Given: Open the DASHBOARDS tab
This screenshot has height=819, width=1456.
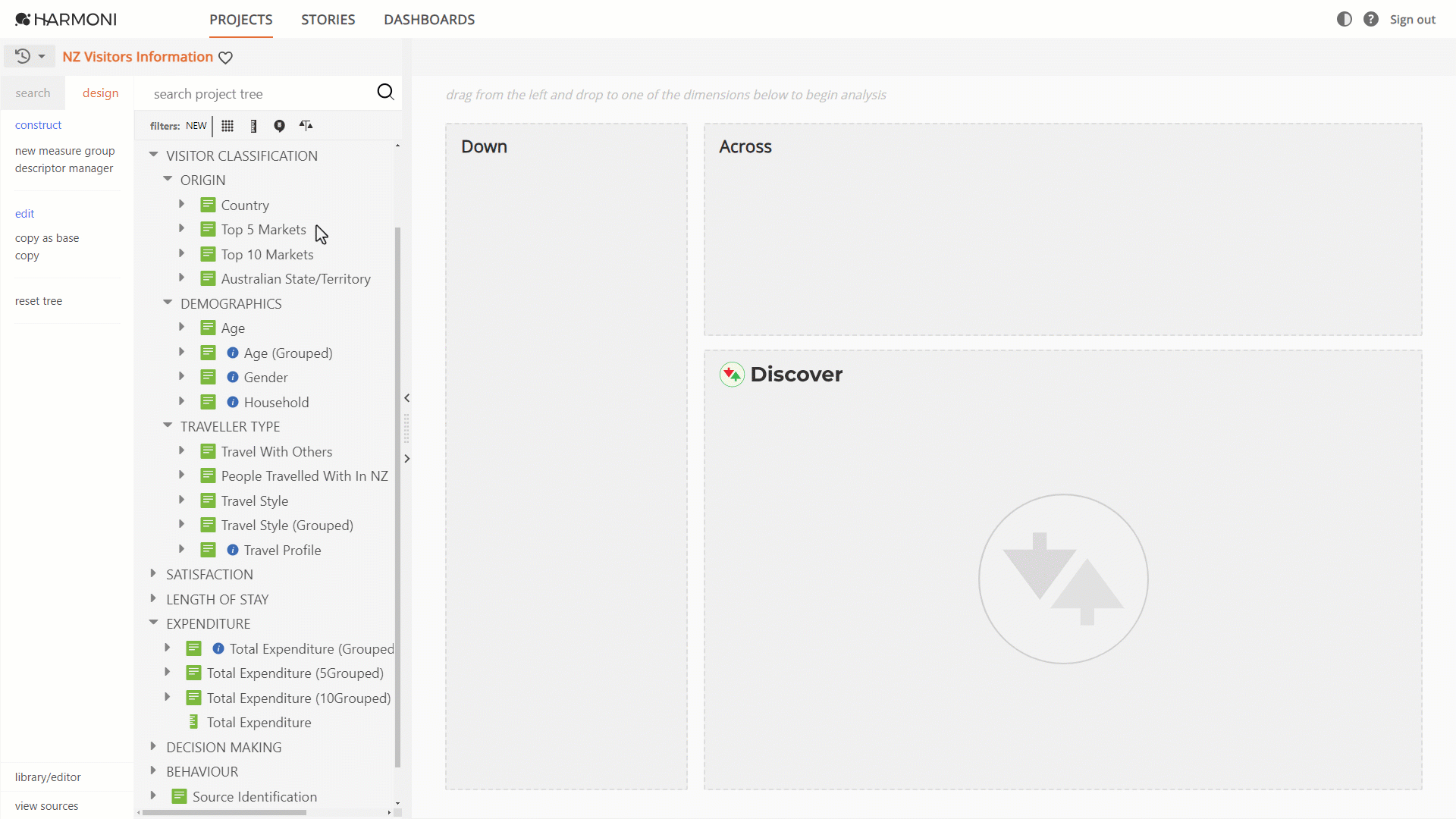Looking at the screenshot, I should 429,20.
